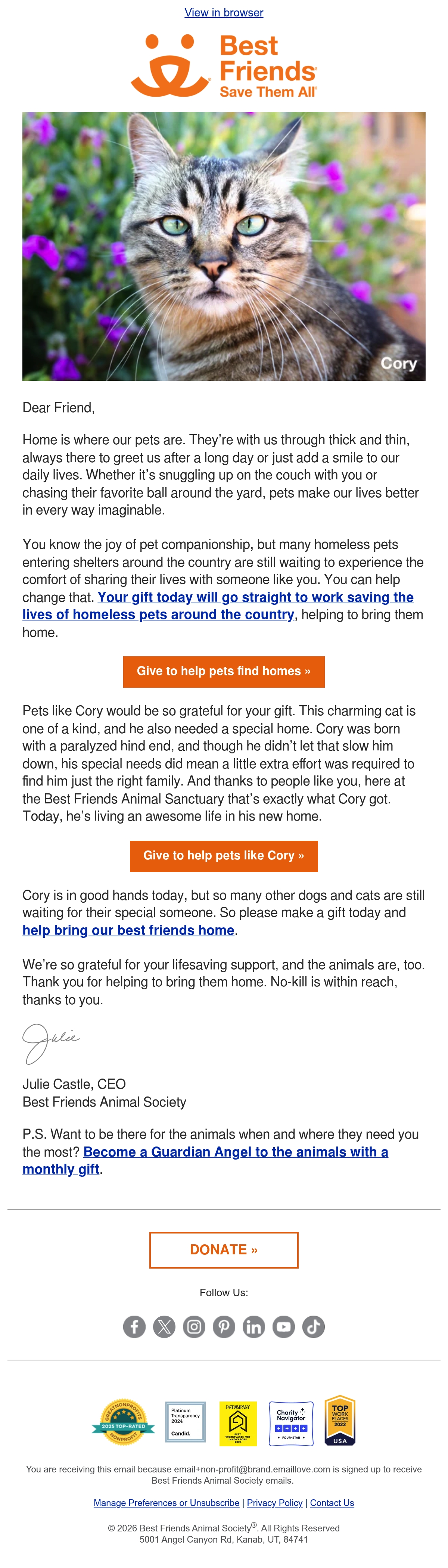The height and width of the screenshot is (1568, 448).
Task: Click the Top Work Places 2022 badge
Action: [340, 1421]
